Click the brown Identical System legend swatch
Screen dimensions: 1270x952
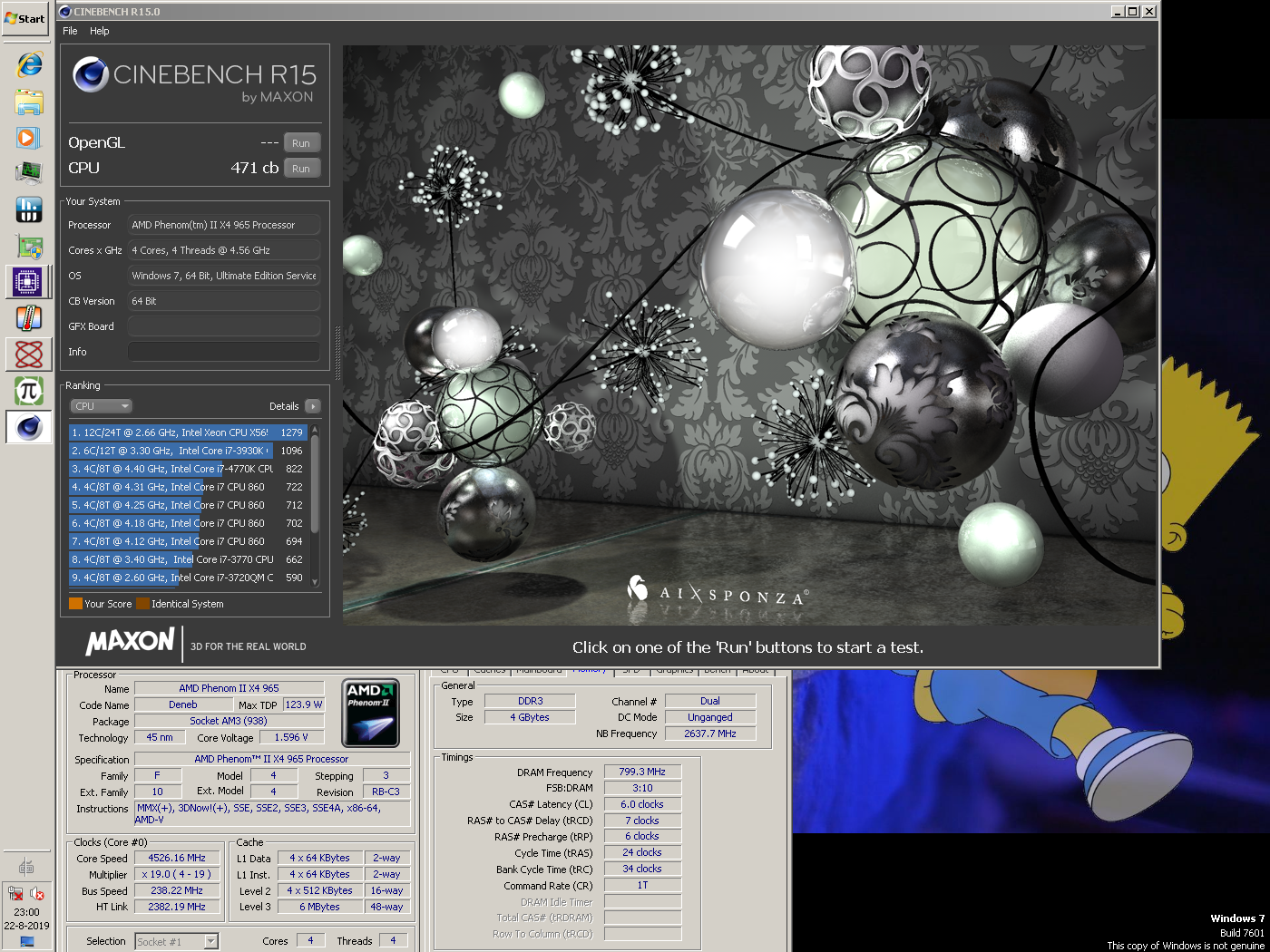(142, 603)
